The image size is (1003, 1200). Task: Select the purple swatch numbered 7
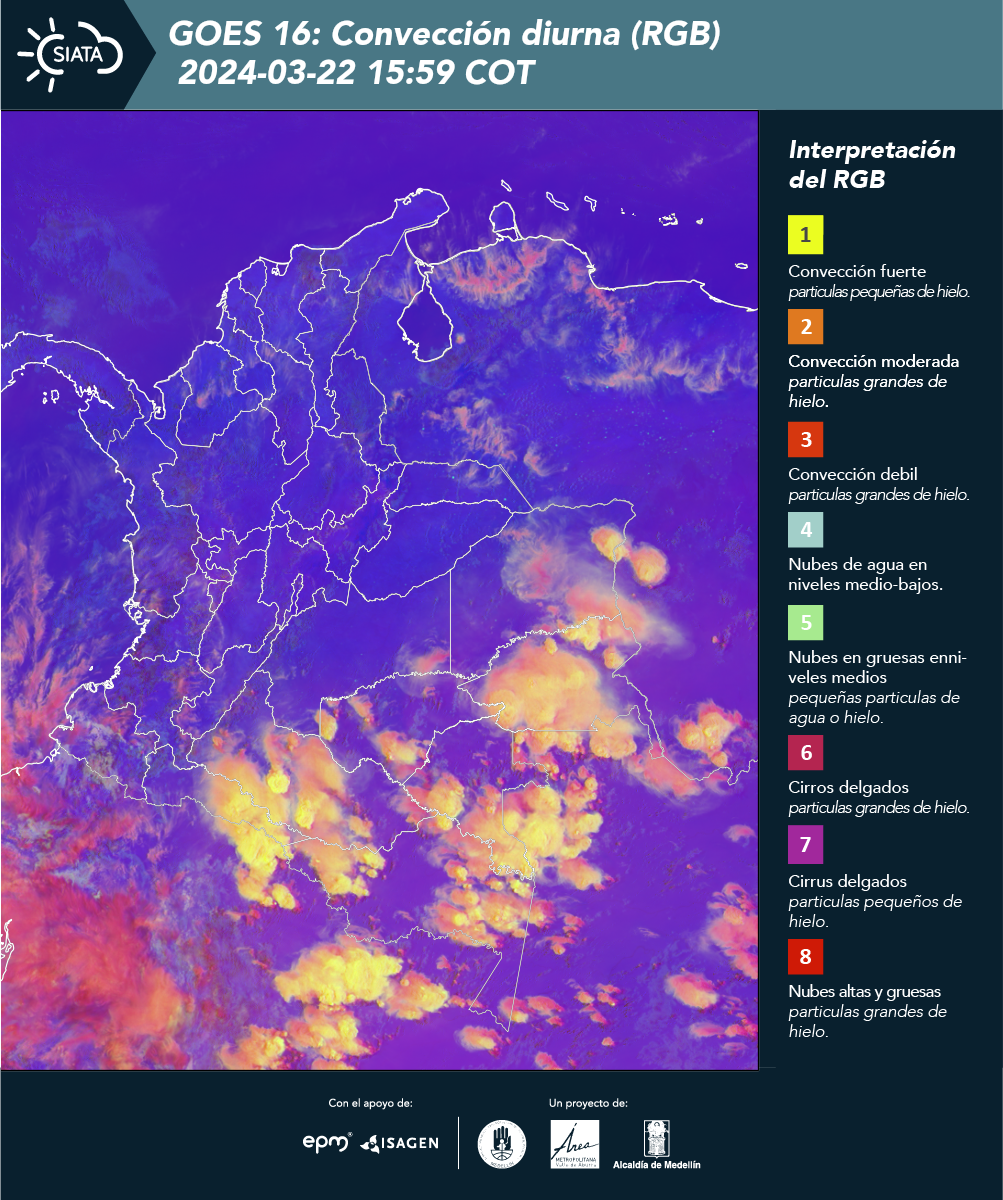[x=806, y=846]
